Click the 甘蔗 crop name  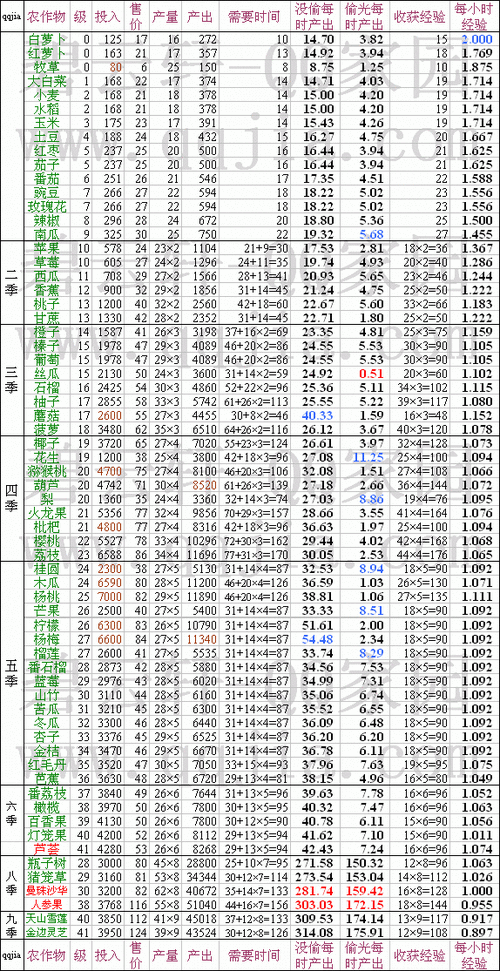click(x=47, y=318)
